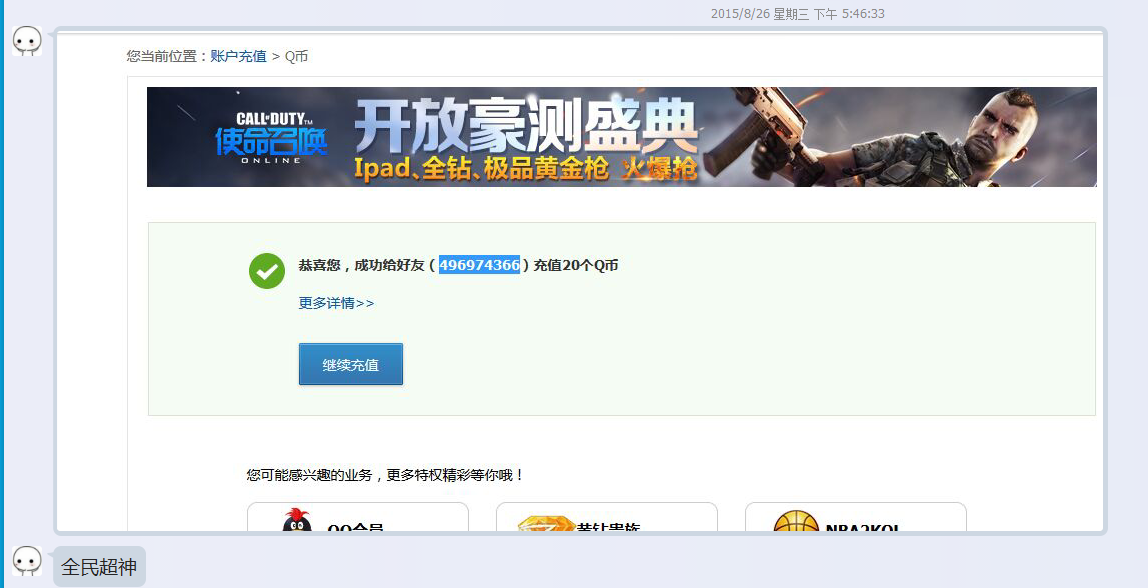Image resolution: width=1148 pixels, height=588 pixels.
Task: Open sender avatar beside 全民超神 message
Action: 27,561
